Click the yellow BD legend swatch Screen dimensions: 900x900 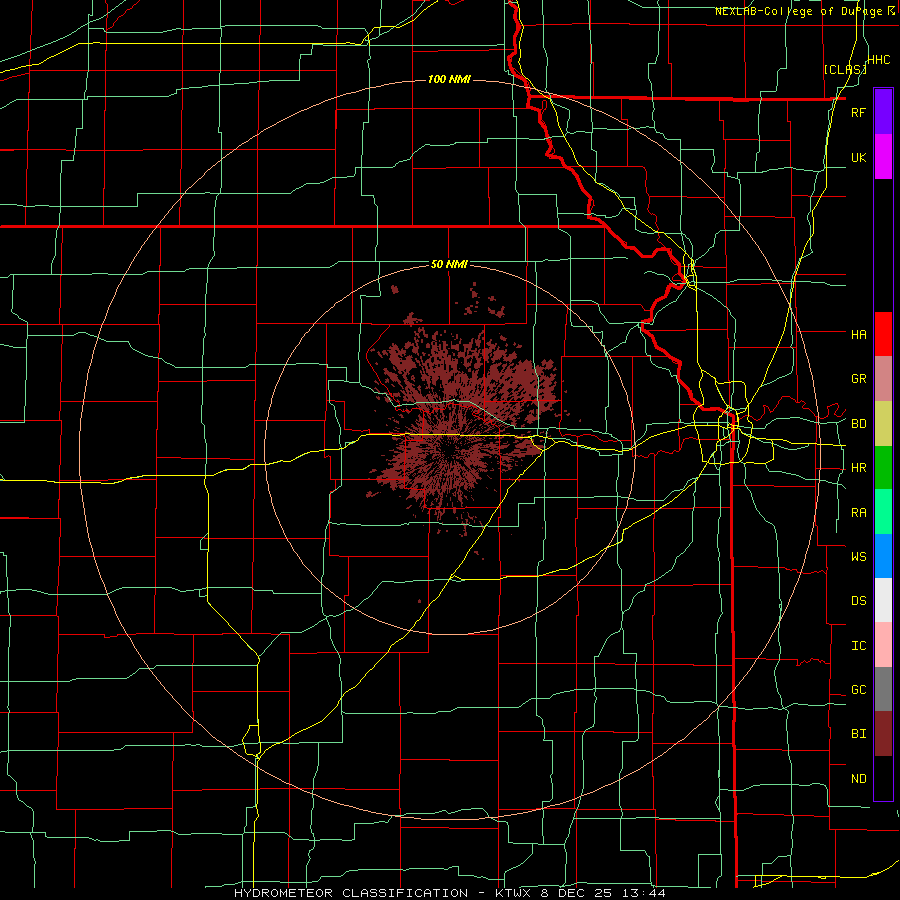click(x=883, y=423)
